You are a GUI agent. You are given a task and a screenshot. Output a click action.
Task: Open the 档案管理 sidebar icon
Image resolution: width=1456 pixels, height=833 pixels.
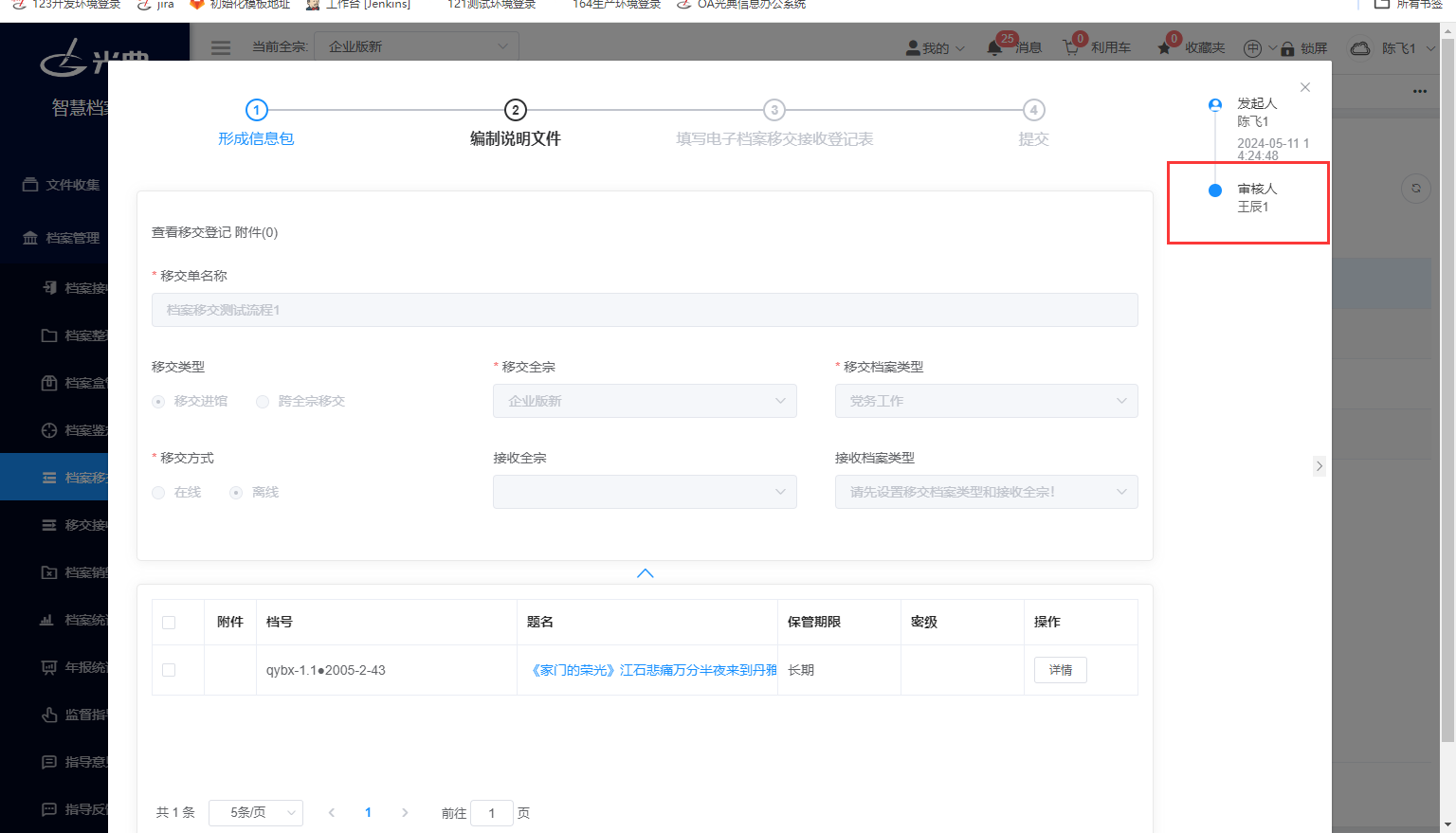pos(30,238)
